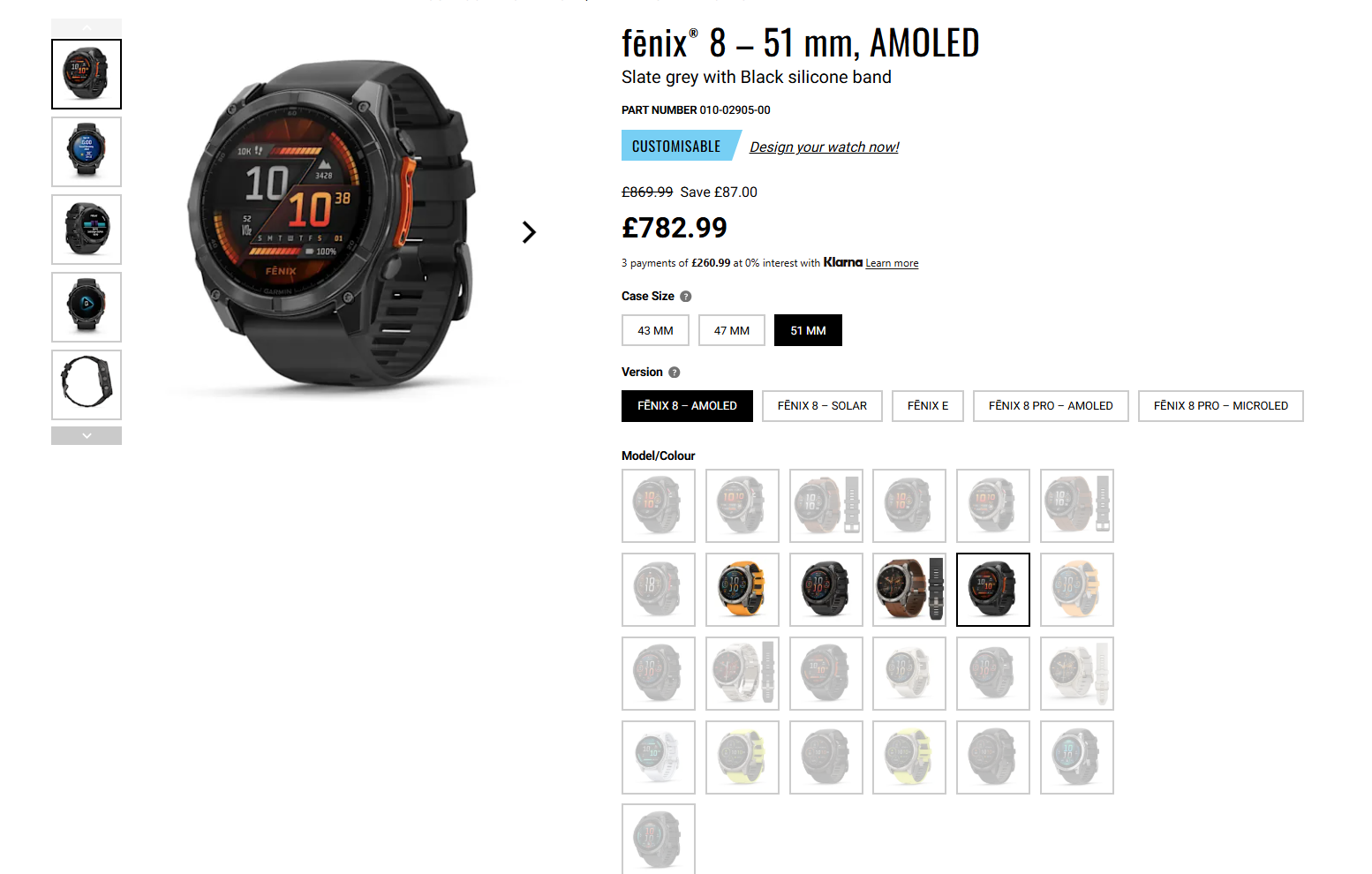Advance to next product image arrow

[529, 232]
